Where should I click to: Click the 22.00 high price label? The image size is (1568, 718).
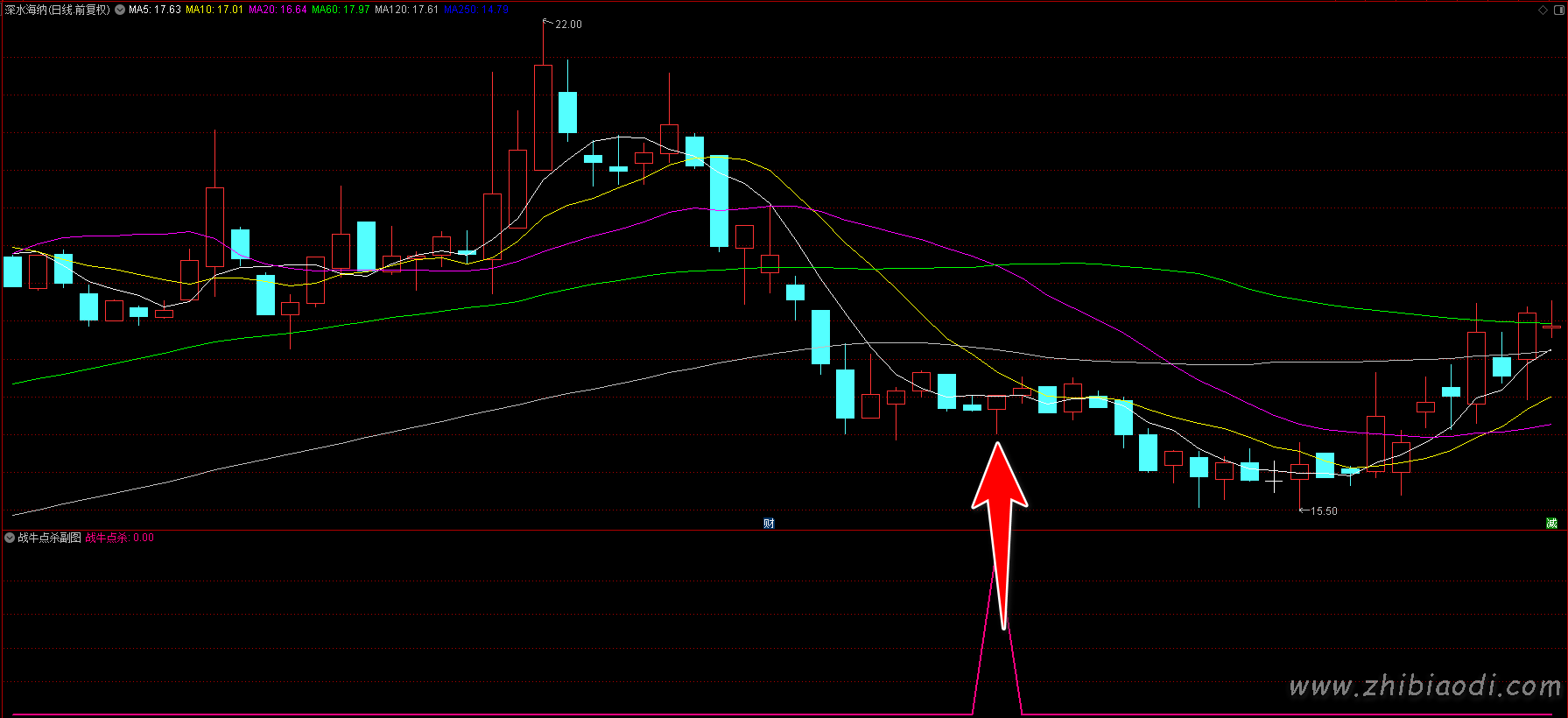pos(568,25)
